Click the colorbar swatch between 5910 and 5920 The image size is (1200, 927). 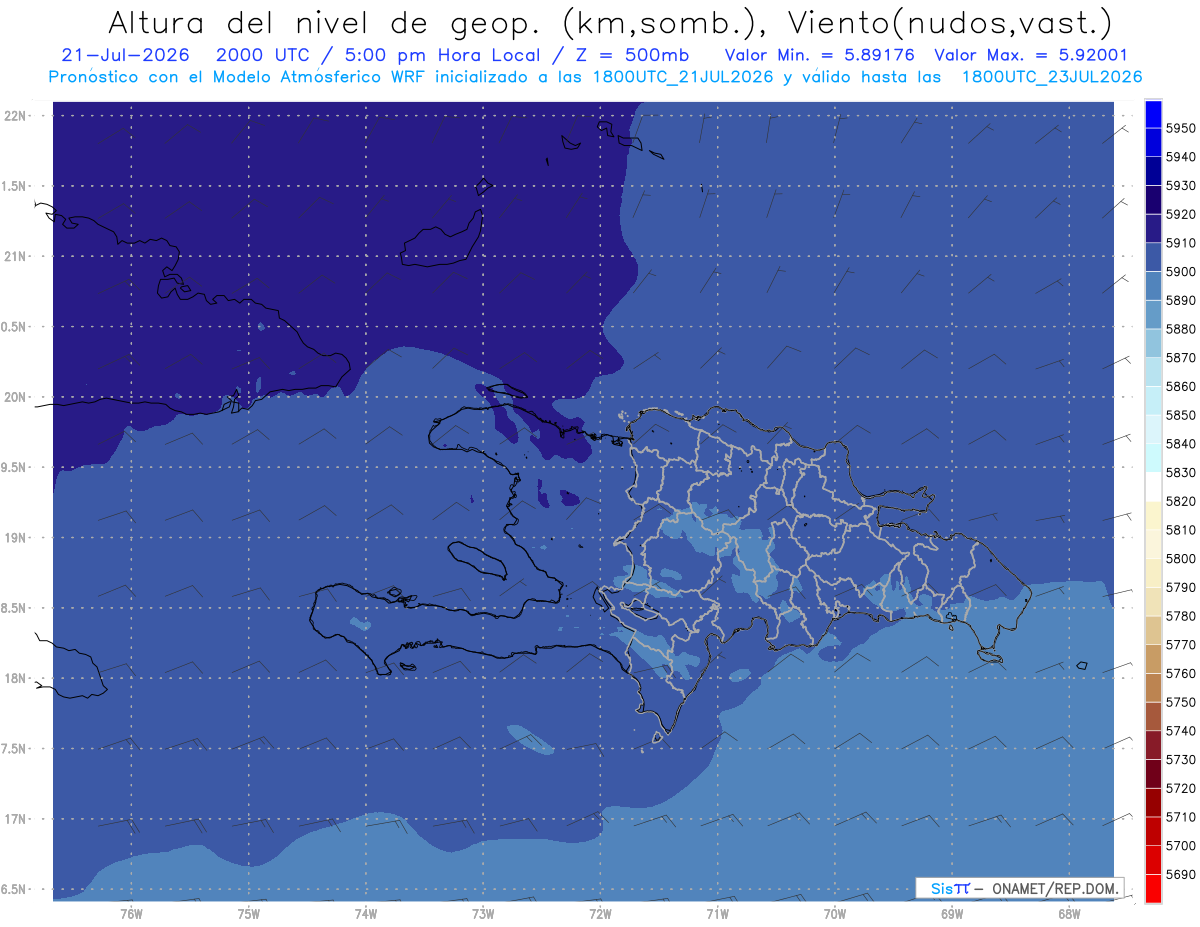tap(1153, 229)
